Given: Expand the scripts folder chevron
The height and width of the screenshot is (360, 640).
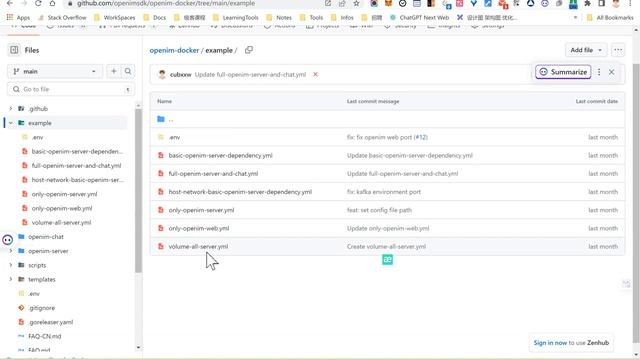Looking at the screenshot, I should (x=11, y=265).
